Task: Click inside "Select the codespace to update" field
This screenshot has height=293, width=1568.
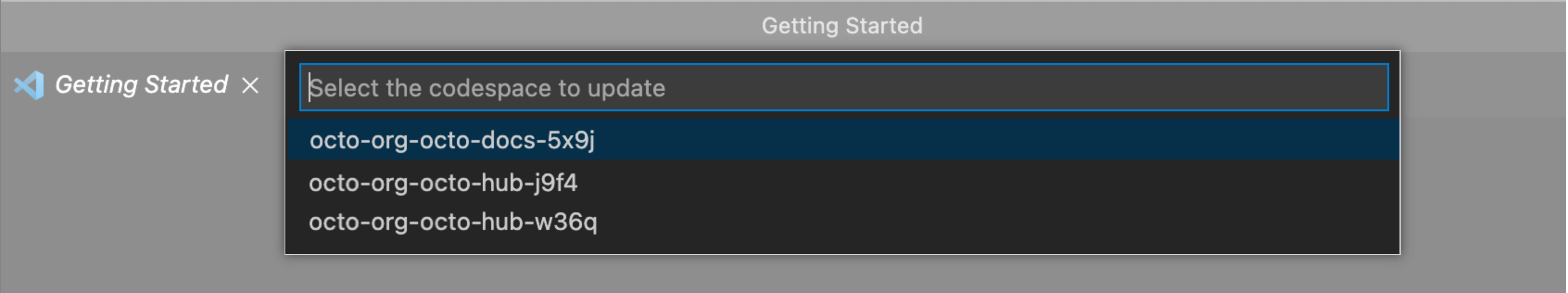Action: pos(843,88)
